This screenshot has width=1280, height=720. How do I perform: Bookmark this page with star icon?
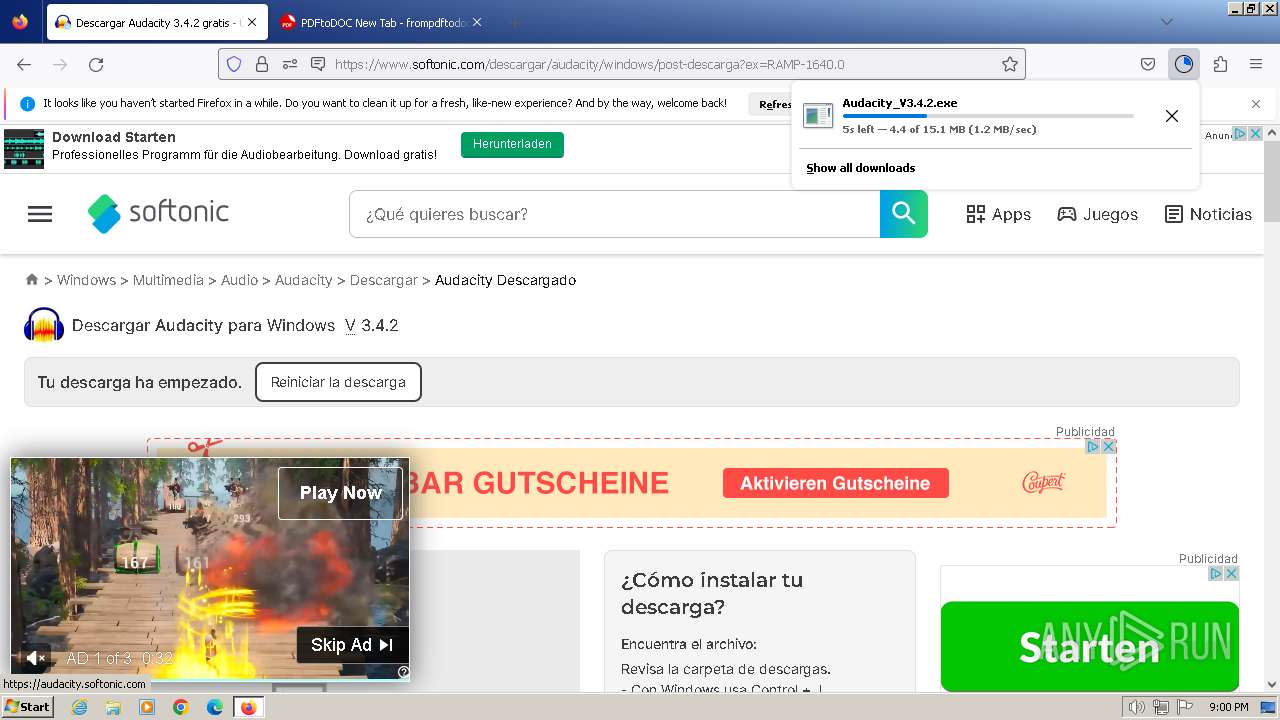(1010, 64)
